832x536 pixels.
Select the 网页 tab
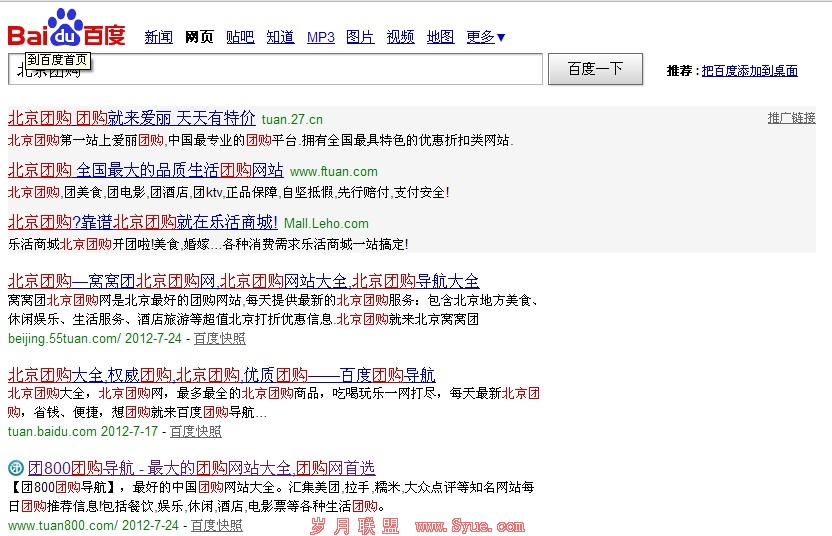click(x=199, y=37)
